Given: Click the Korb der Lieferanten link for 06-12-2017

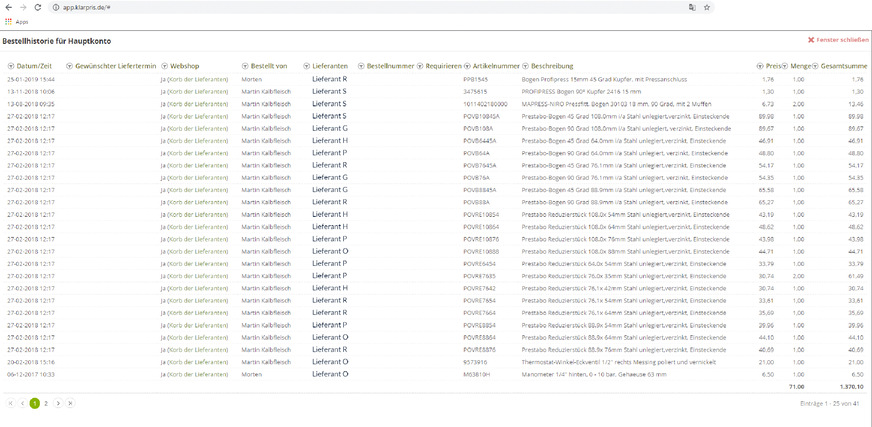Looking at the screenshot, I should (197, 374).
